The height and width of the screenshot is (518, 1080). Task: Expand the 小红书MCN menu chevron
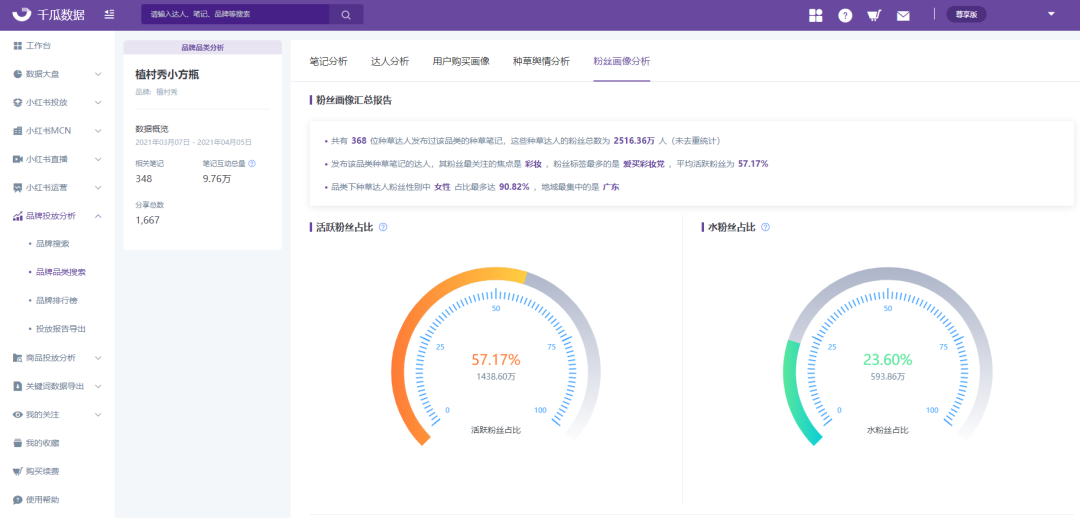click(x=98, y=131)
